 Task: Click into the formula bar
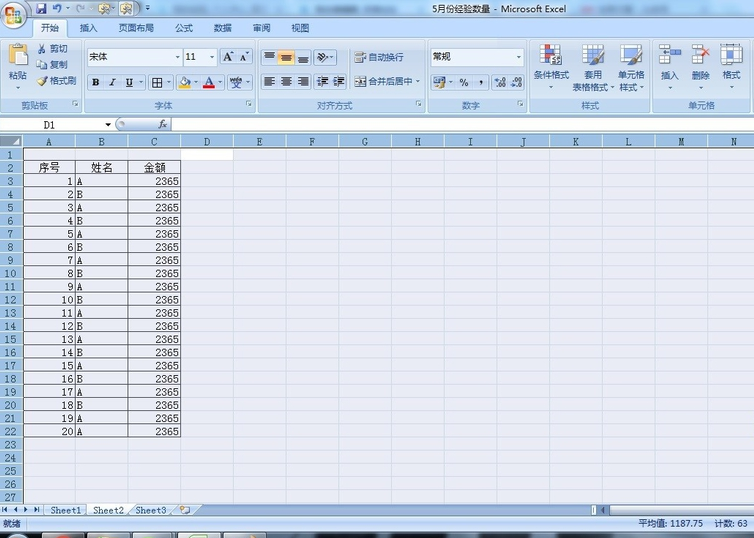point(463,125)
